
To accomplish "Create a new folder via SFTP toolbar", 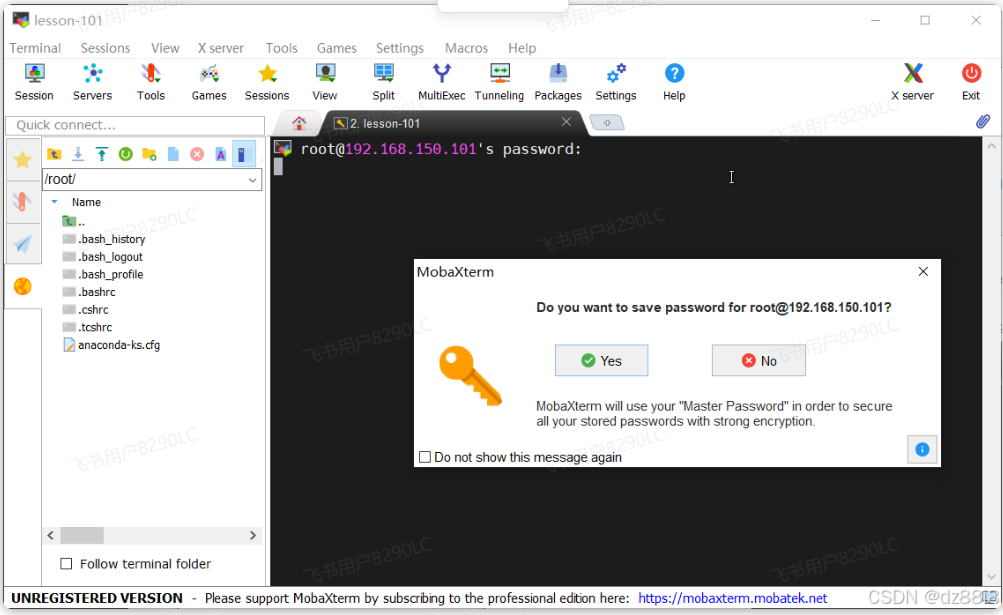I will tap(150, 154).
